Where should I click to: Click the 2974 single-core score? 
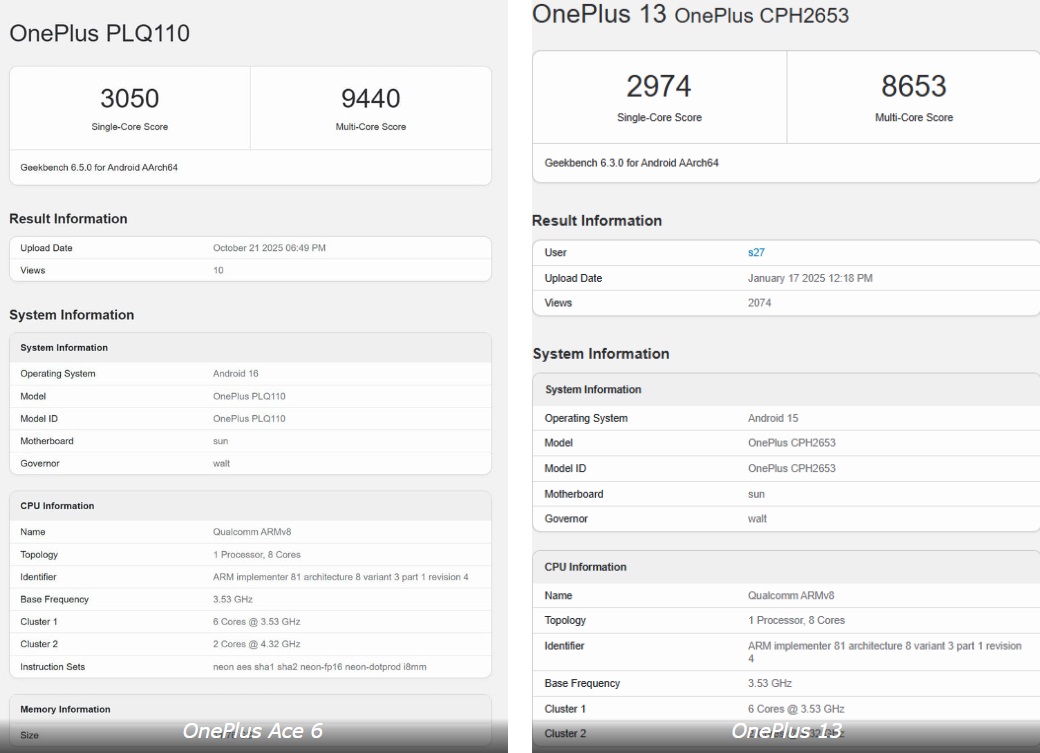click(x=659, y=86)
